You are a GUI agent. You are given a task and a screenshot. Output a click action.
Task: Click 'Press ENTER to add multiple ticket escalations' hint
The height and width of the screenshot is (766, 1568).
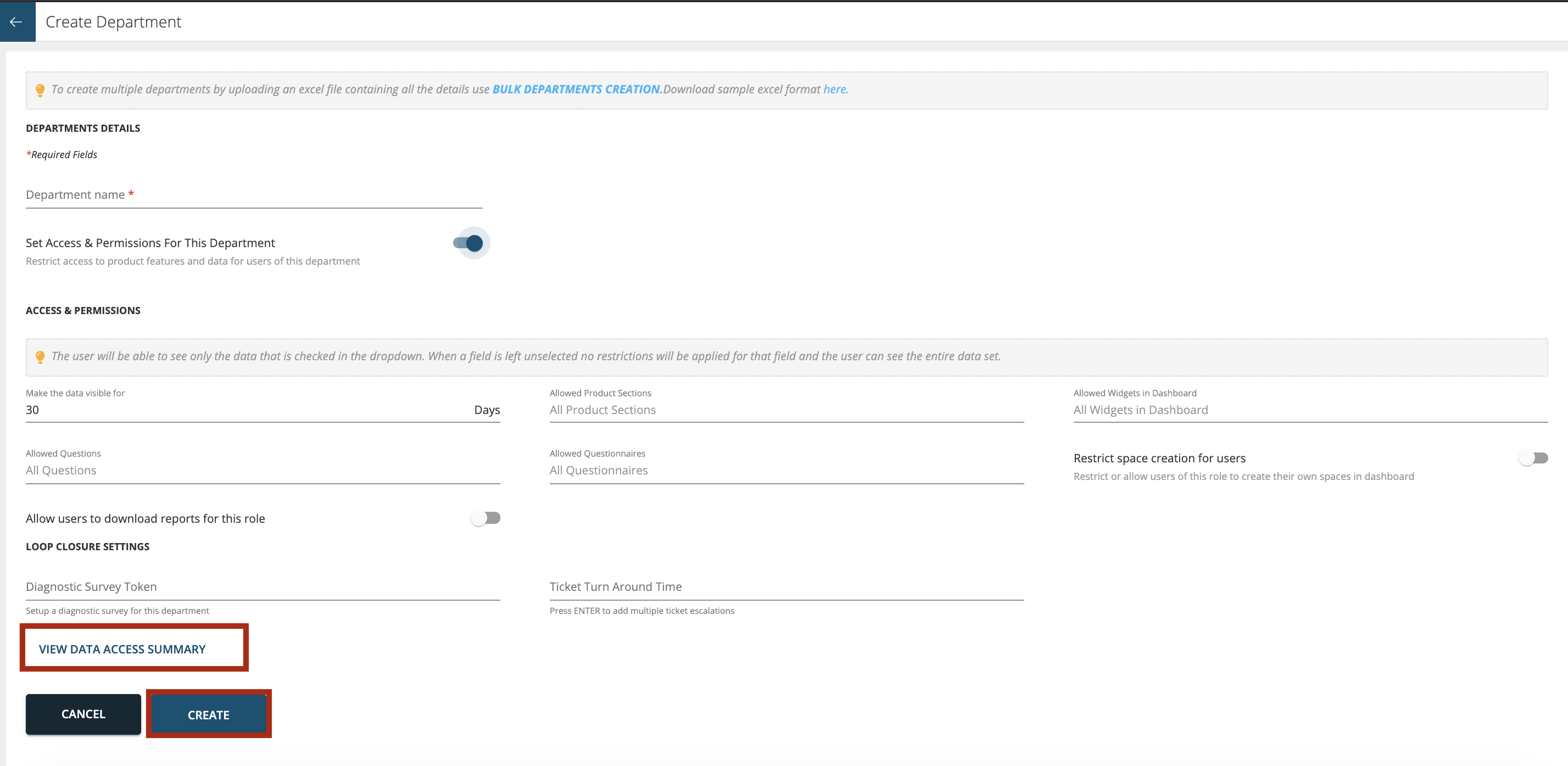(x=642, y=611)
